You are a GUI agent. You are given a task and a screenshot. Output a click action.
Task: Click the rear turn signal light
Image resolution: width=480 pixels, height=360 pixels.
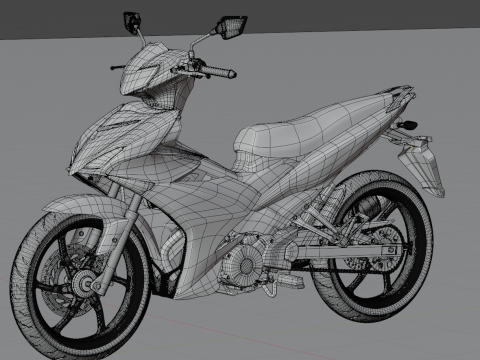click(408, 125)
